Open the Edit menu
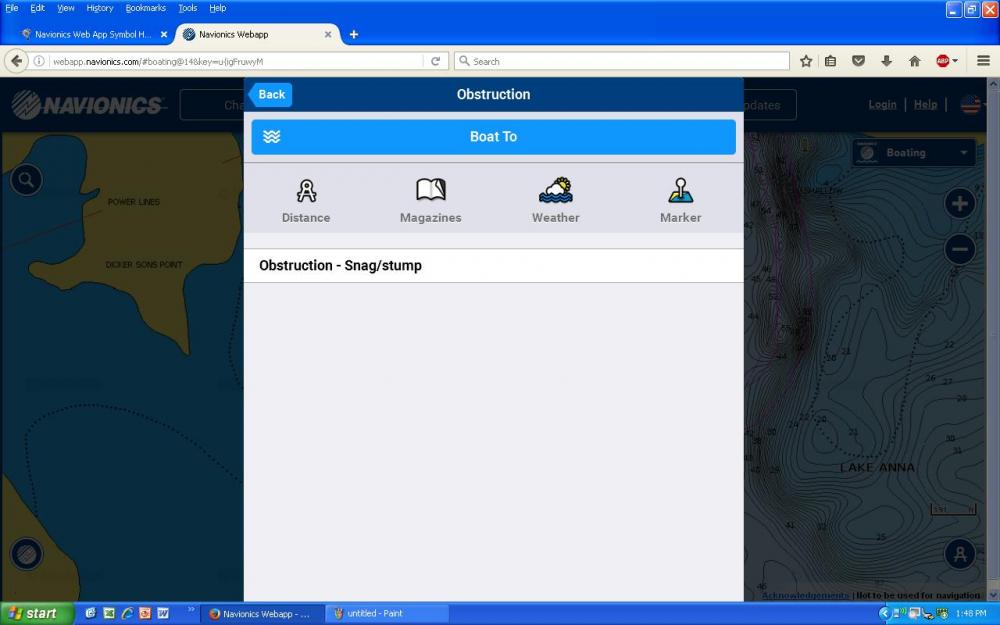 38,8
